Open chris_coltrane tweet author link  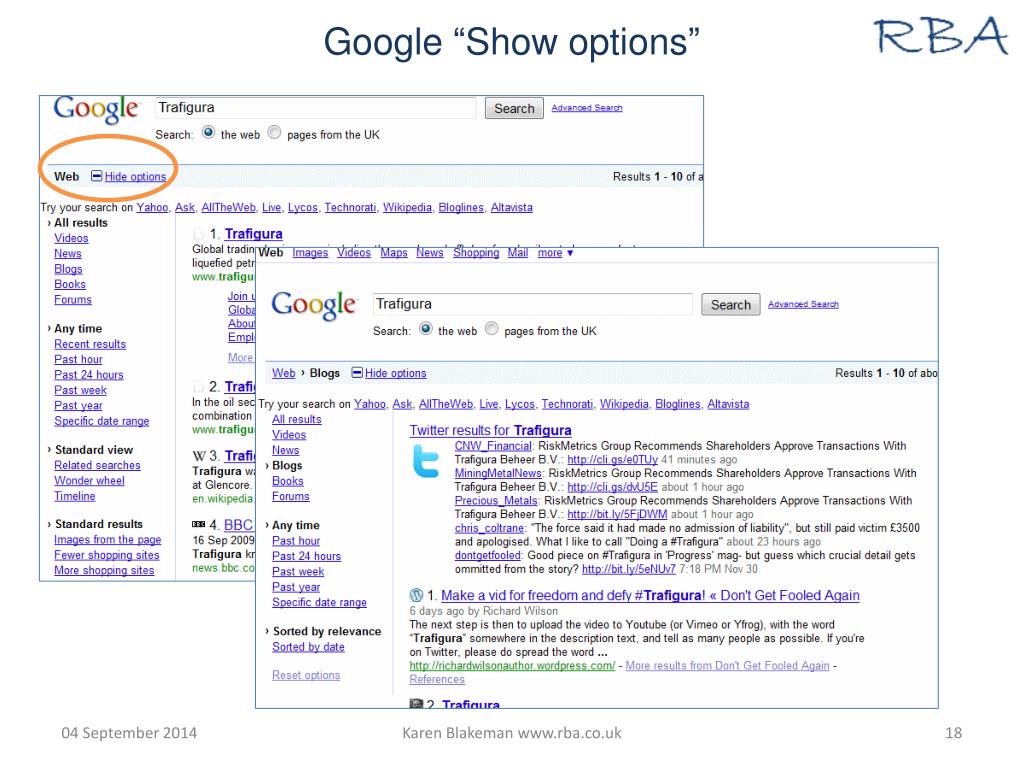point(489,528)
